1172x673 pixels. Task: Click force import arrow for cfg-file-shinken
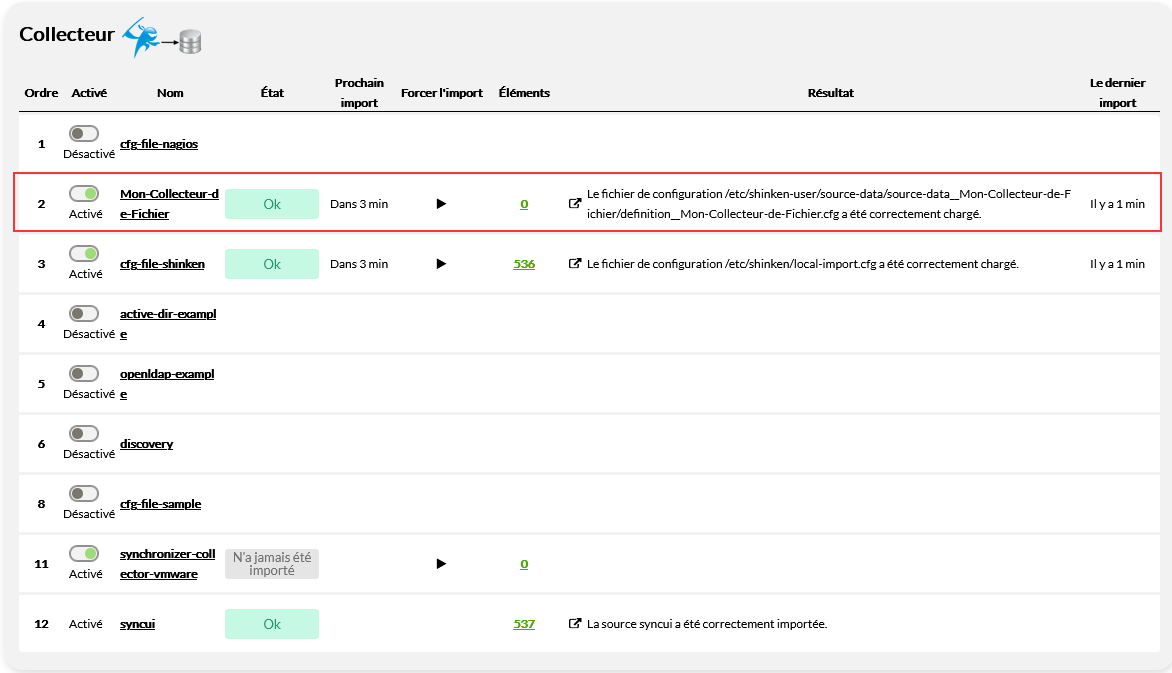[x=441, y=264]
